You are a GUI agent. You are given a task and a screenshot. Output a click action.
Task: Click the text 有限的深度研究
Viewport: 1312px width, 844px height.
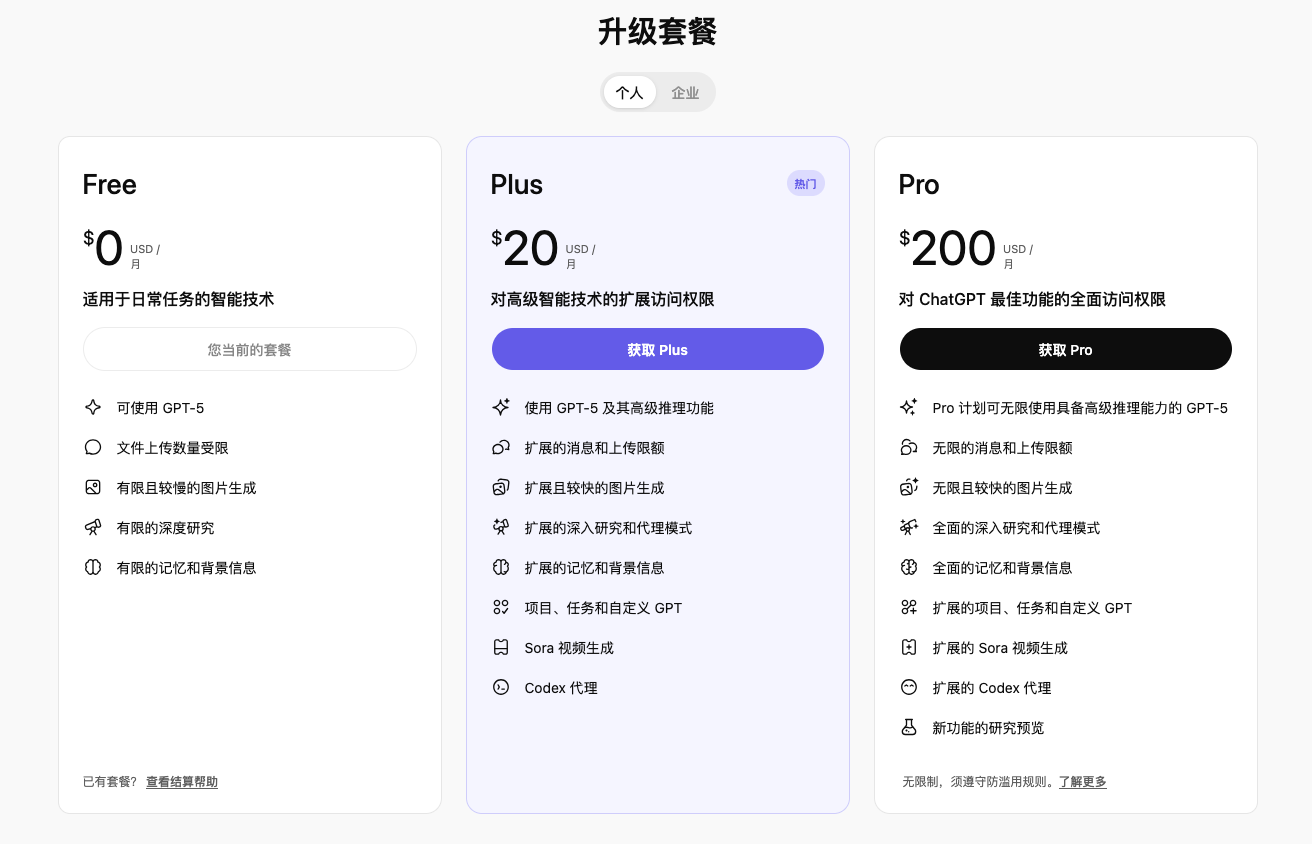[x=166, y=528]
